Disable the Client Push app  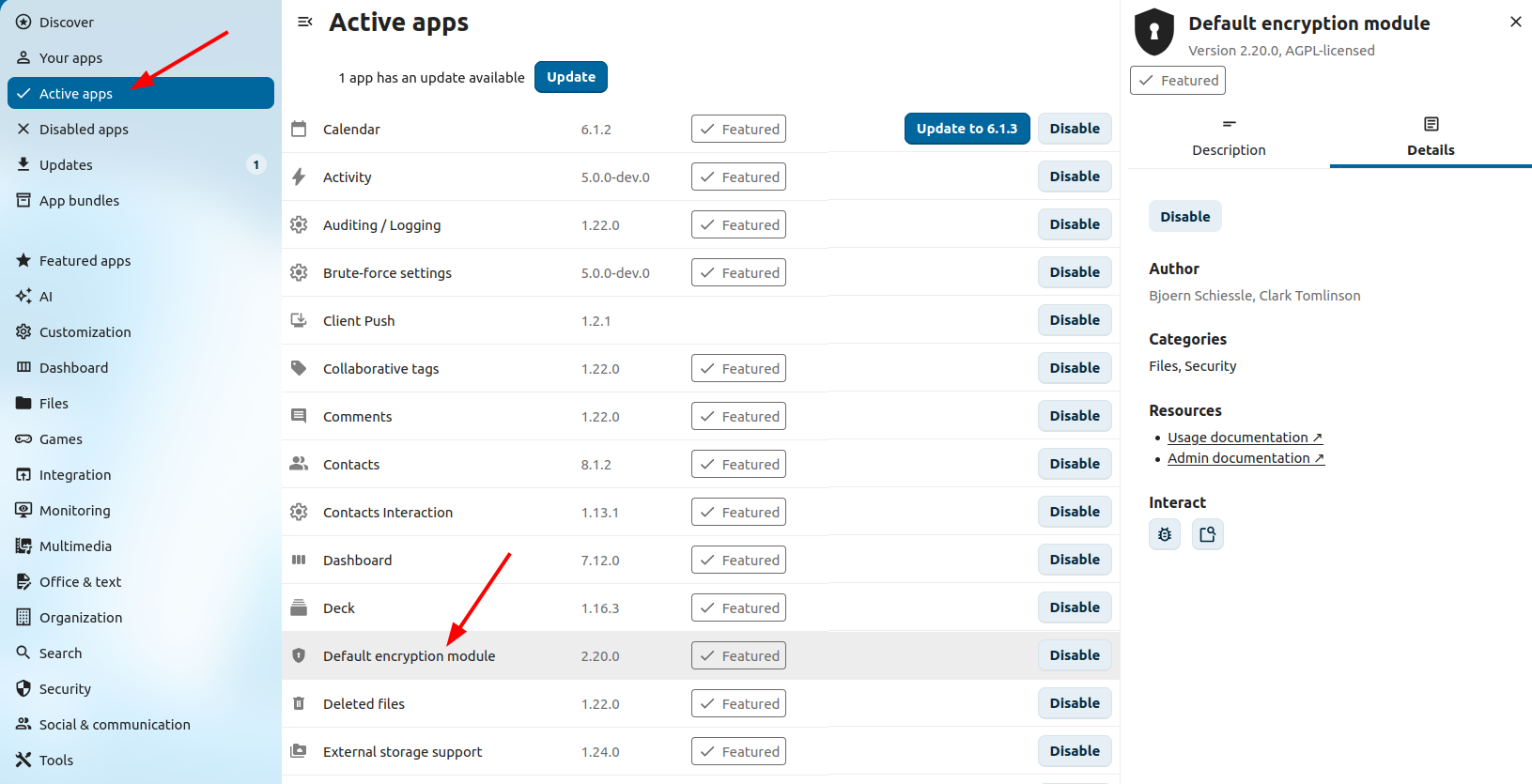(1075, 320)
